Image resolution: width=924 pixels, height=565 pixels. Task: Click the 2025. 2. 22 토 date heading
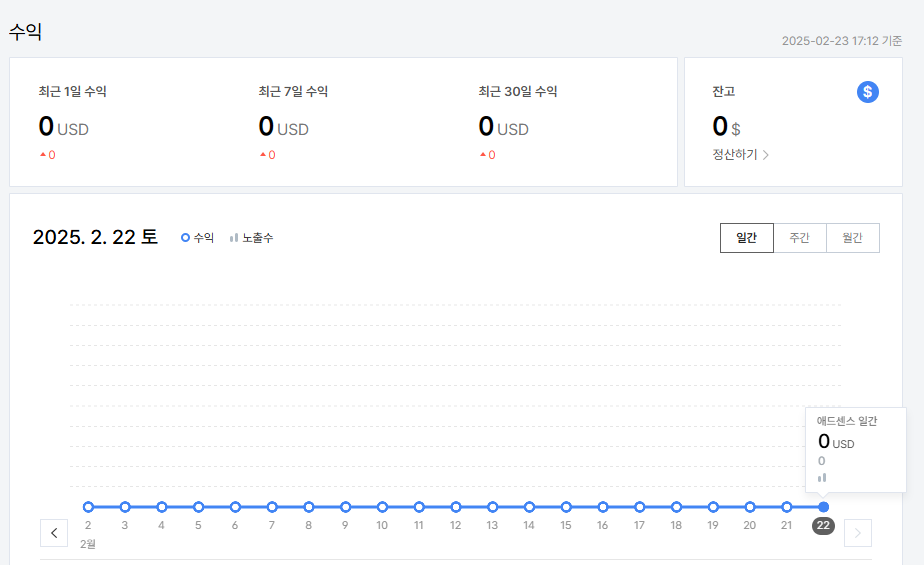point(95,237)
